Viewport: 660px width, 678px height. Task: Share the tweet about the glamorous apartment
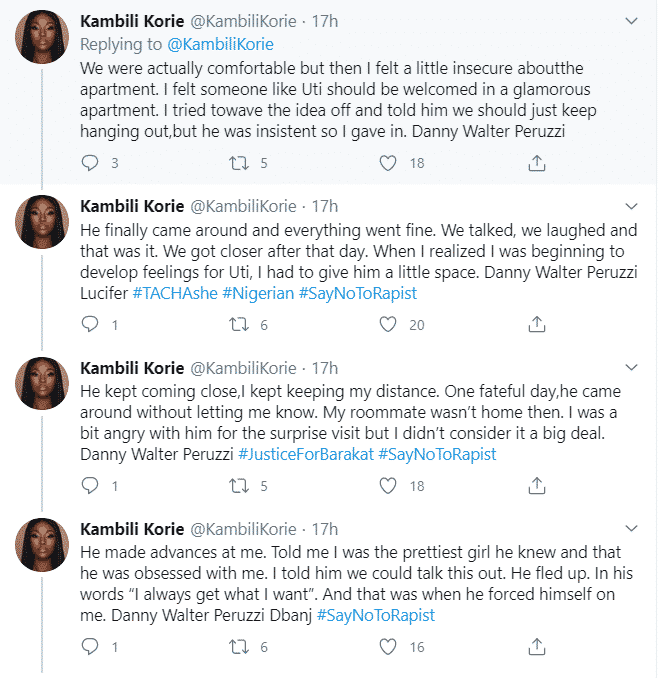[537, 163]
